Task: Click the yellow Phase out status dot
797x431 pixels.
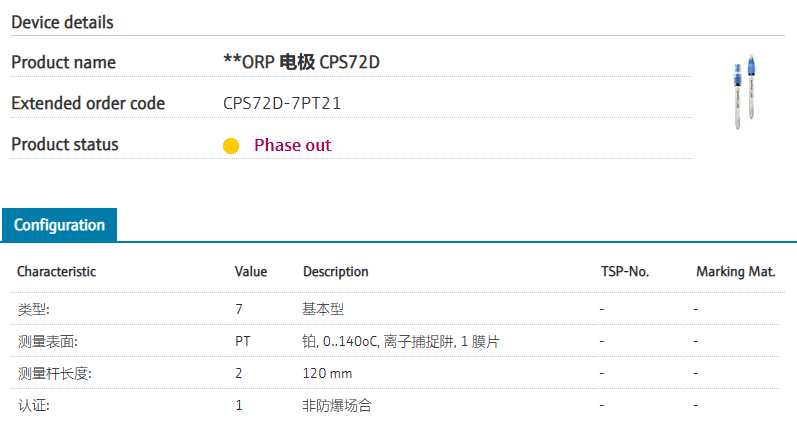Action: coord(231,146)
